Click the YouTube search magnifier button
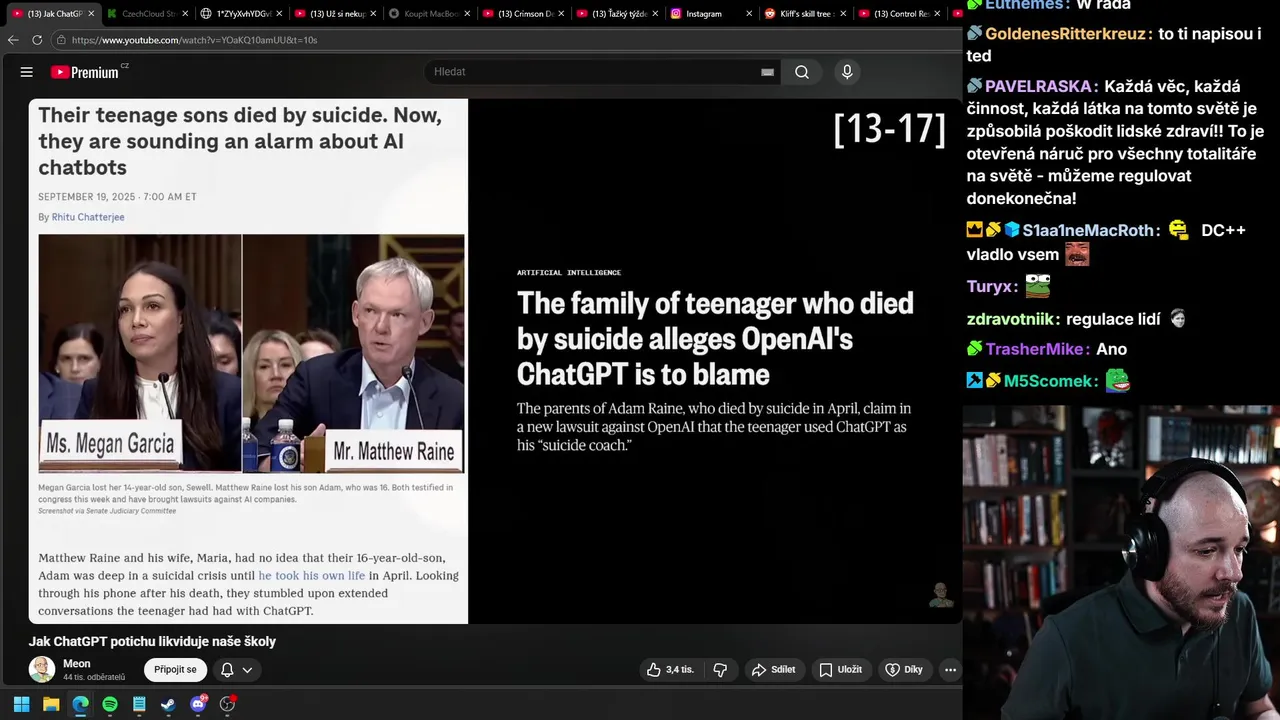This screenshot has height=720, width=1280. [802, 72]
